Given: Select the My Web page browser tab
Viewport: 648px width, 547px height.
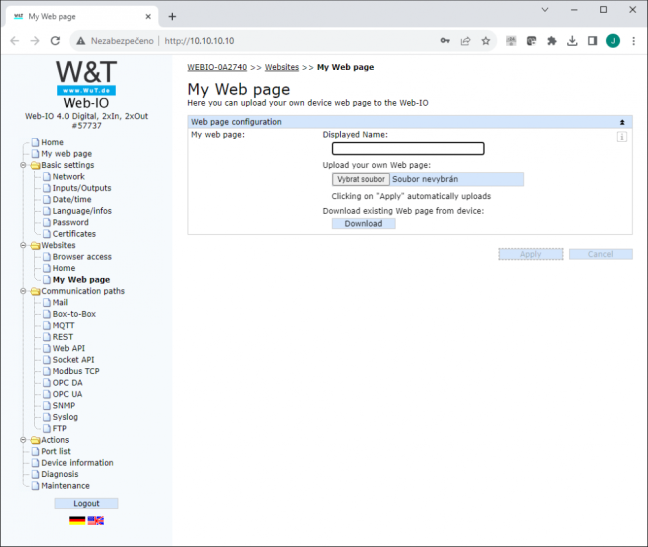Looking at the screenshot, I should (x=82, y=17).
